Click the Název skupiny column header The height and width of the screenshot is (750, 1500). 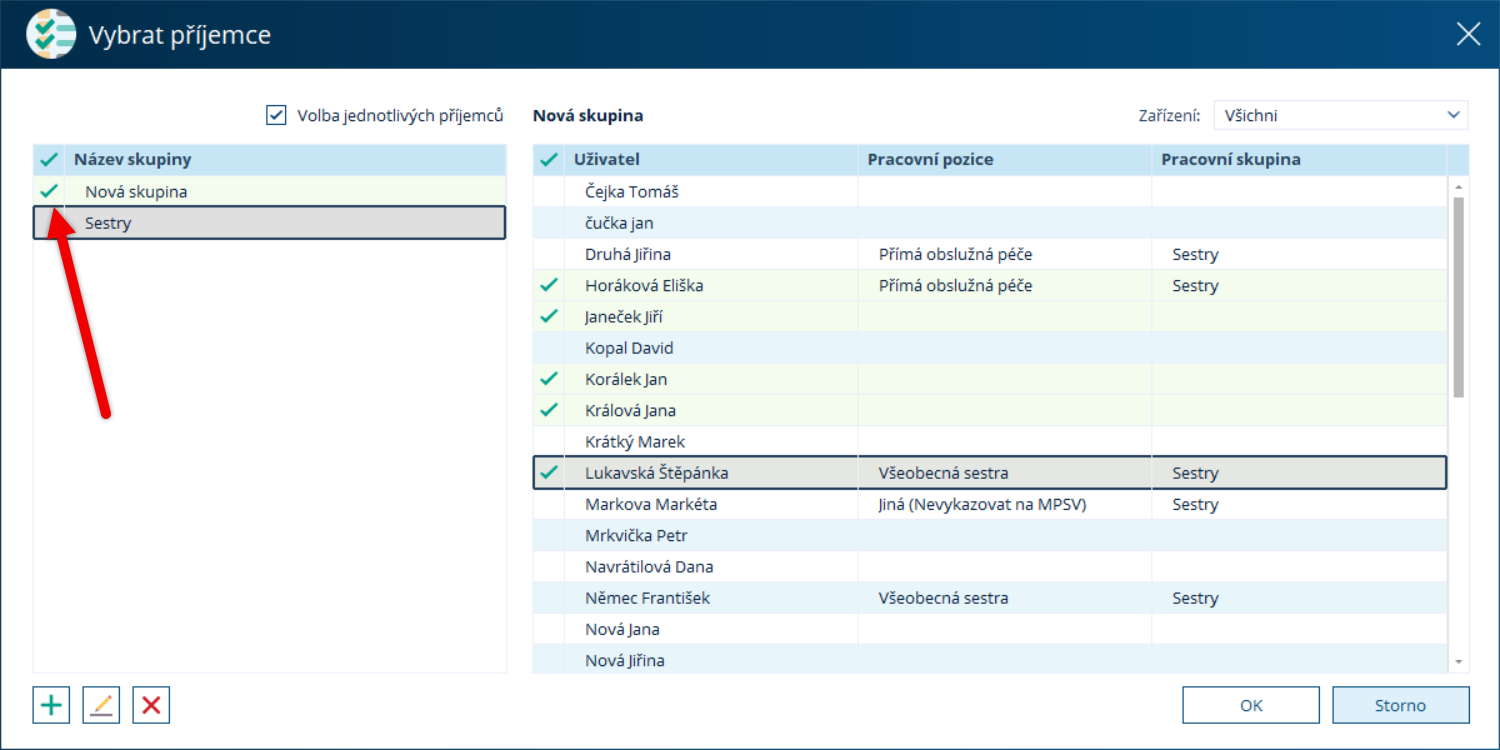click(x=285, y=160)
